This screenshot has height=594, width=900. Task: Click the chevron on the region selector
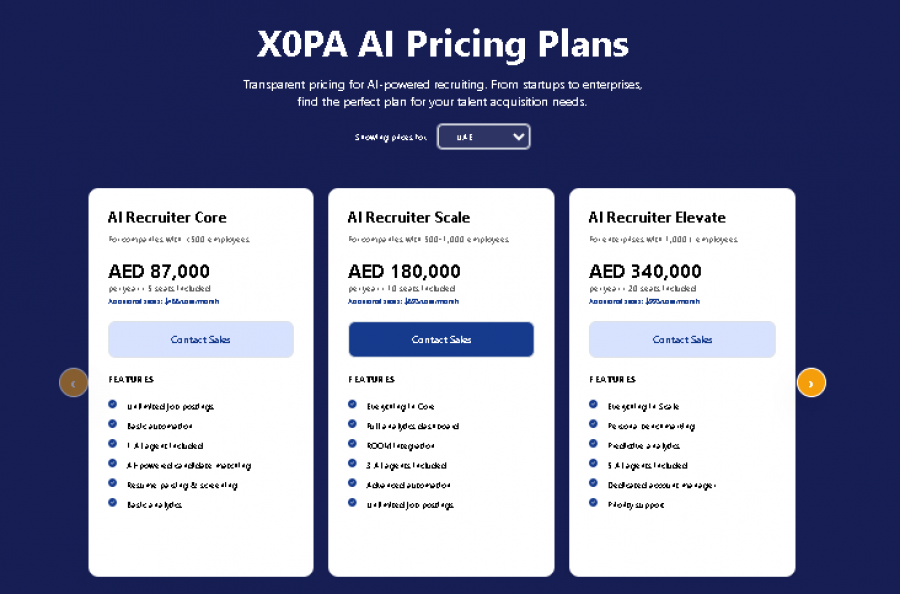point(518,136)
